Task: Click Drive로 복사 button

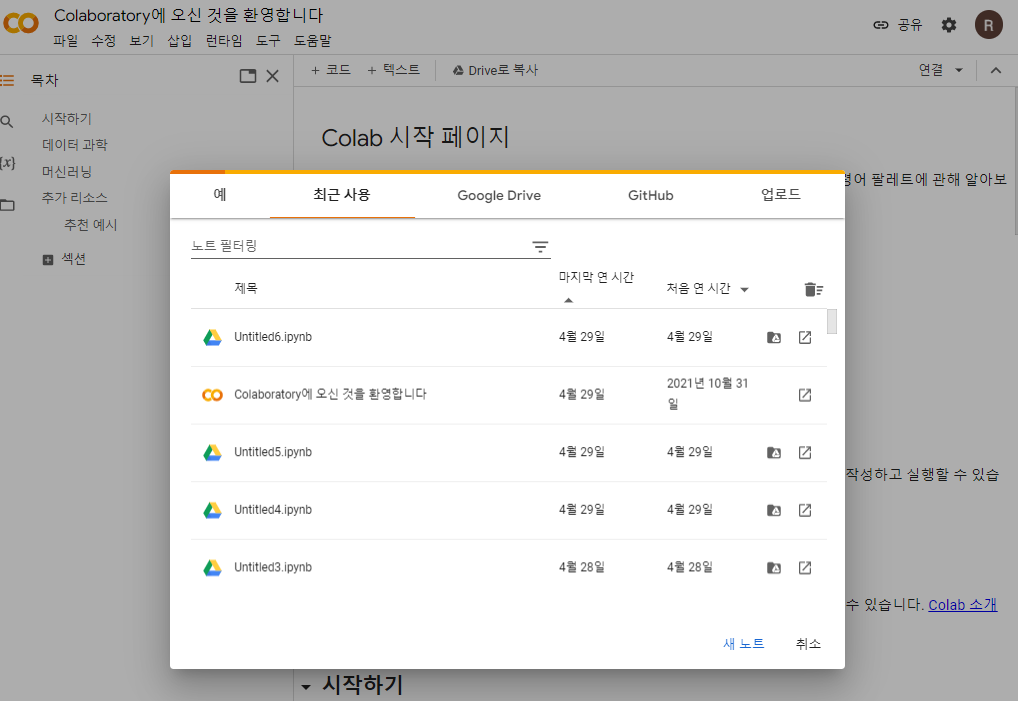Action: [495, 70]
